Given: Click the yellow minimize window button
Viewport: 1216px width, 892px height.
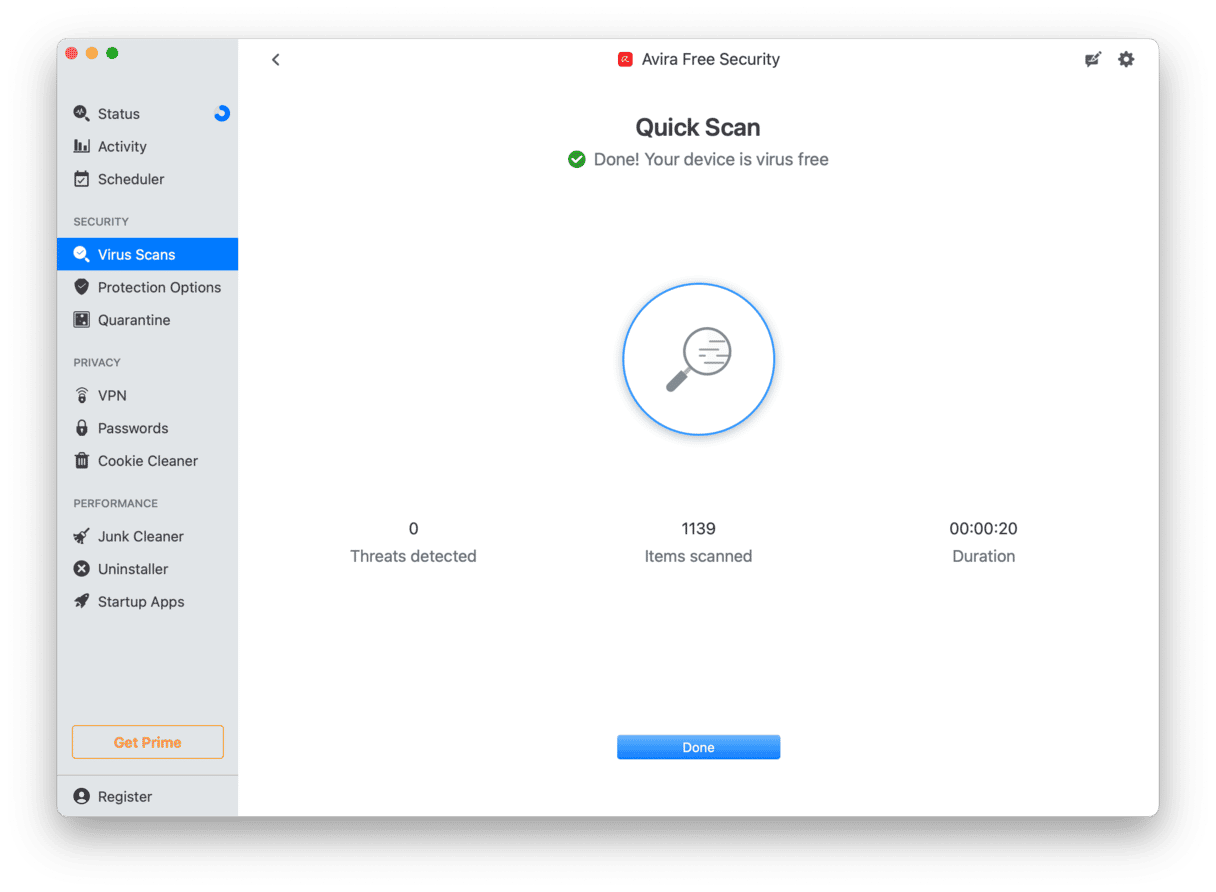Looking at the screenshot, I should click(x=92, y=53).
